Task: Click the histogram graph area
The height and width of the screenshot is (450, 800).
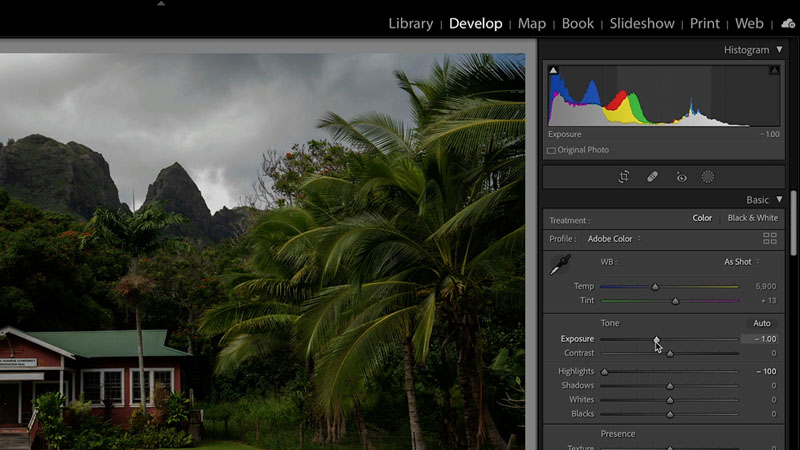Action: 664,95
